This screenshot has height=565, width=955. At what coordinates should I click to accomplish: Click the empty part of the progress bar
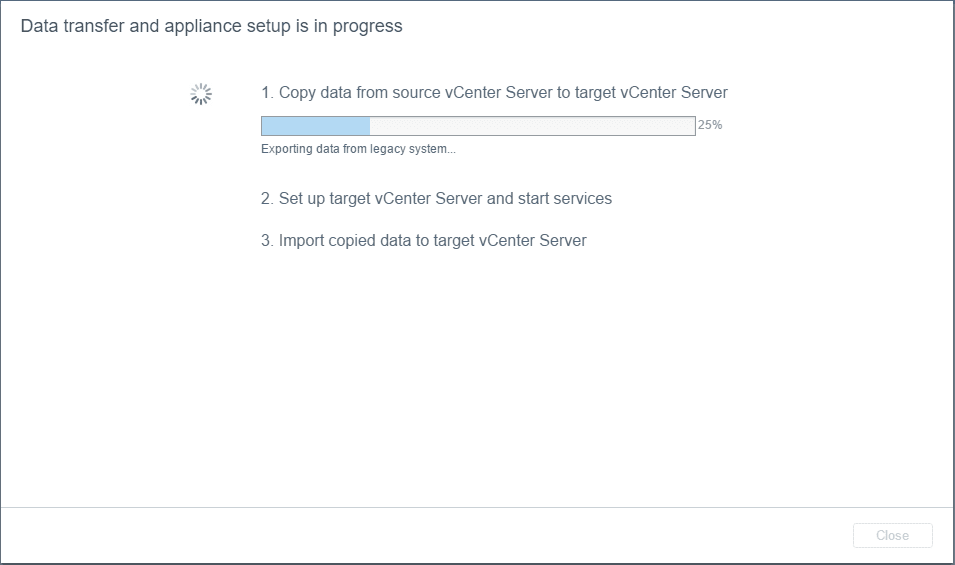tap(532, 126)
